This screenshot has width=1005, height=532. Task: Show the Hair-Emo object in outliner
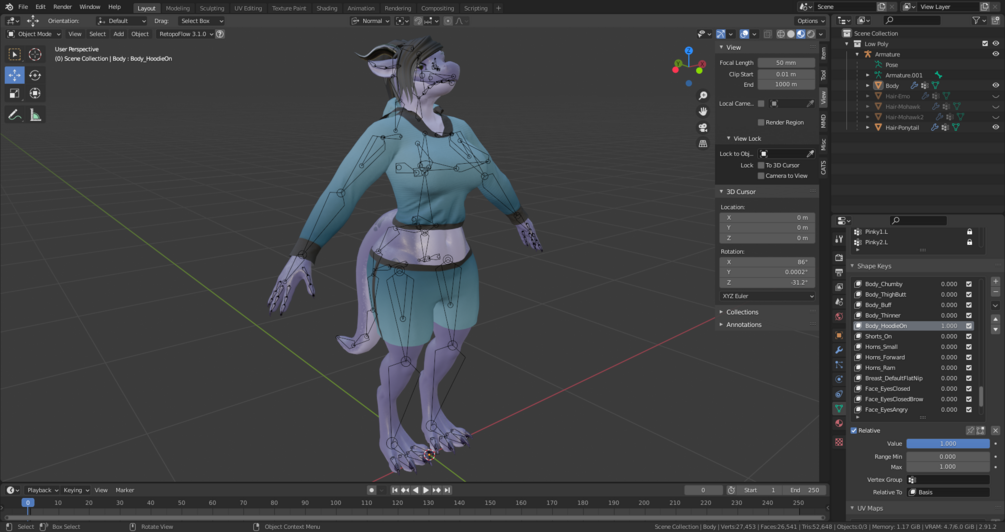pyautogui.click(x=995, y=96)
